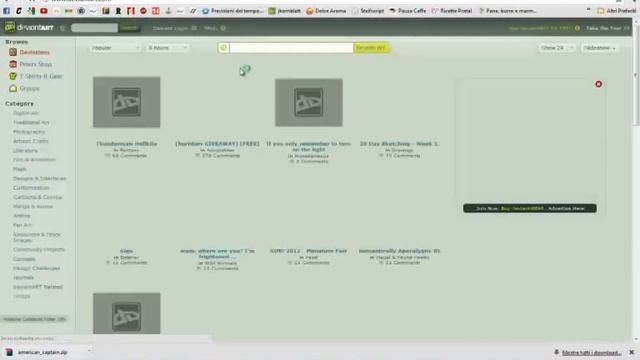This screenshot has width=640, height=360.
Task: Open the italic C bookmark icon
Action: click(x=19, y=11)
